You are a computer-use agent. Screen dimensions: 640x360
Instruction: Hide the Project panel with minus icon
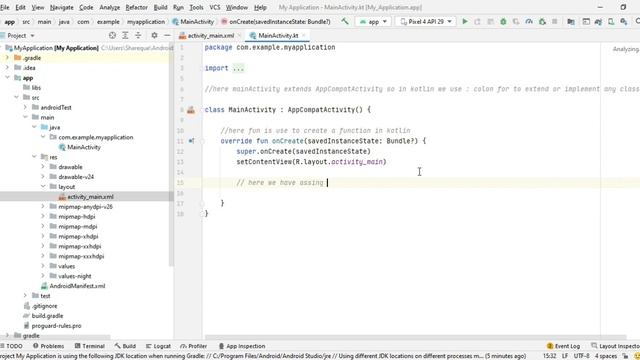tap(167, 36)
